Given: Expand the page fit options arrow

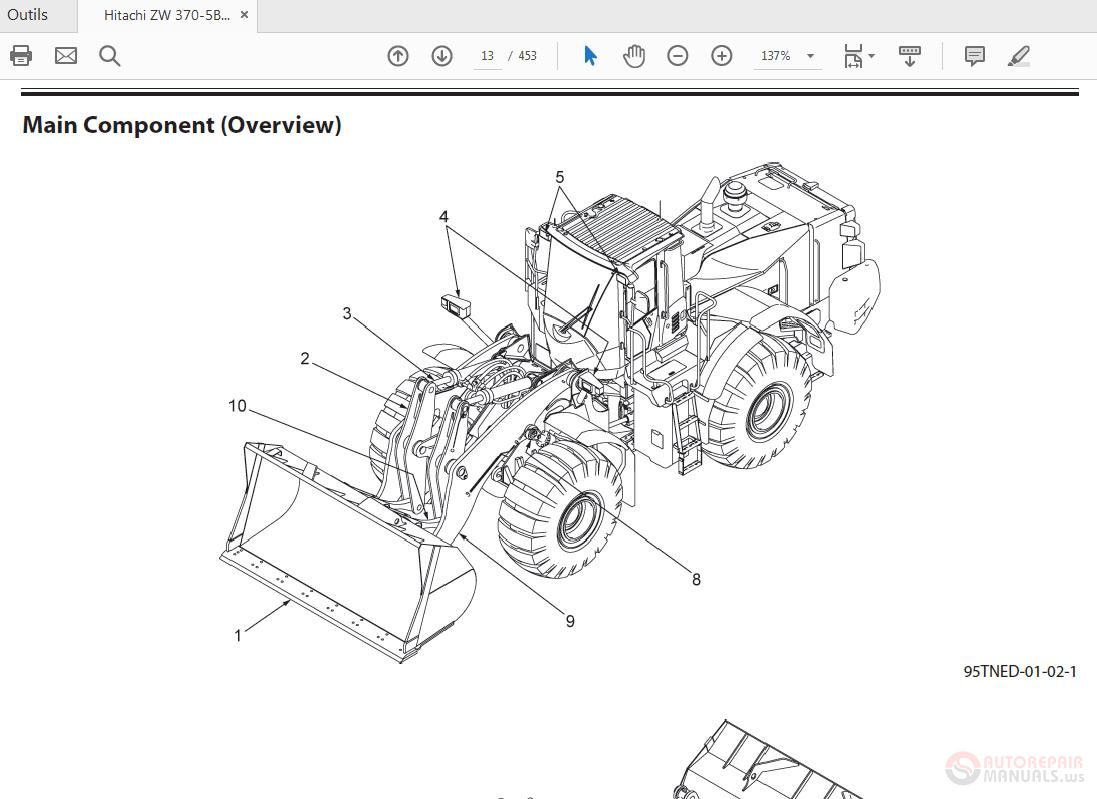Looking at the screenshot, I should pyautogui.click(x=869, y=56).
